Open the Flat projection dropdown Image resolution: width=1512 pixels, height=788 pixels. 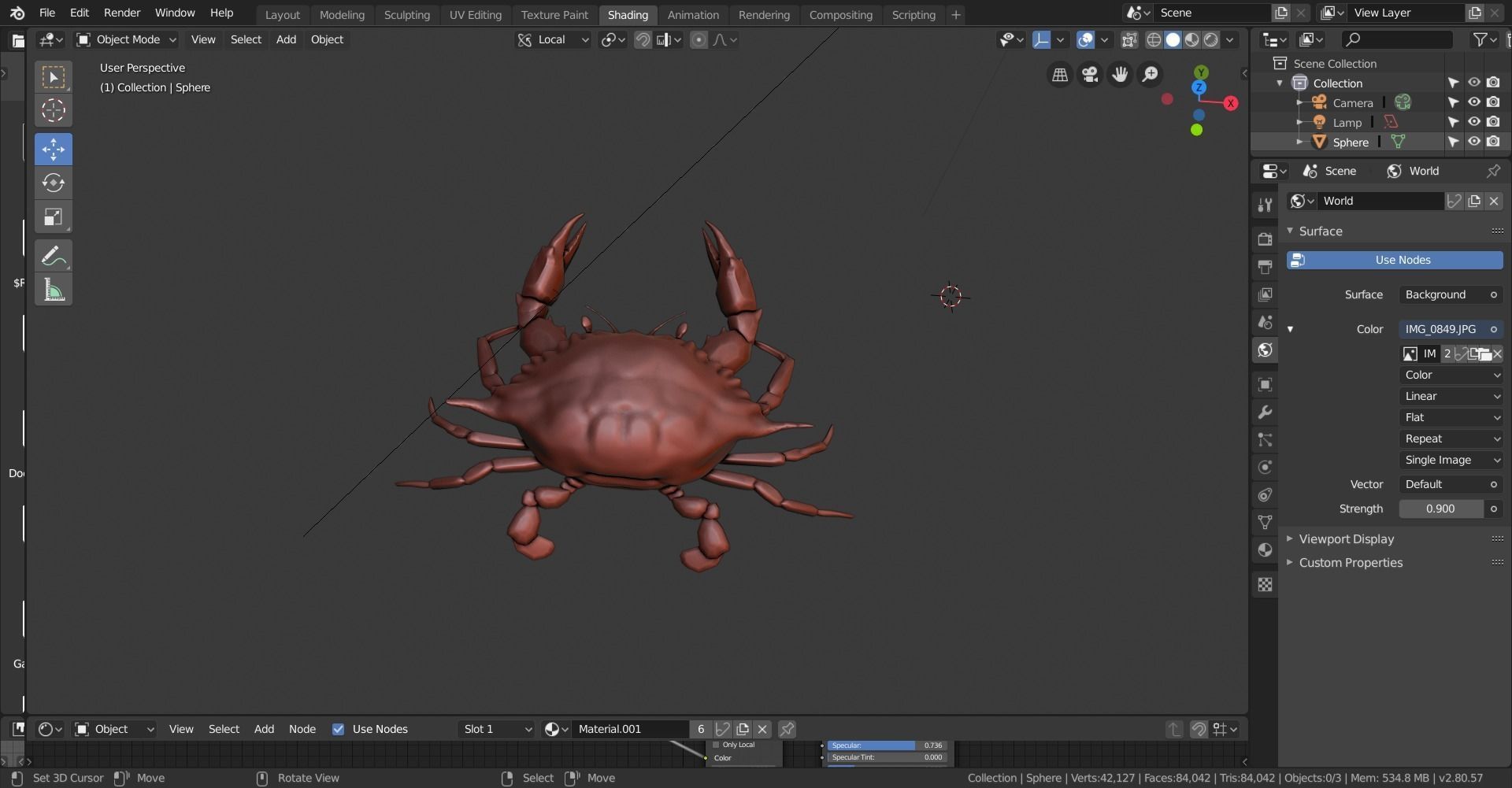point(1451,417)
